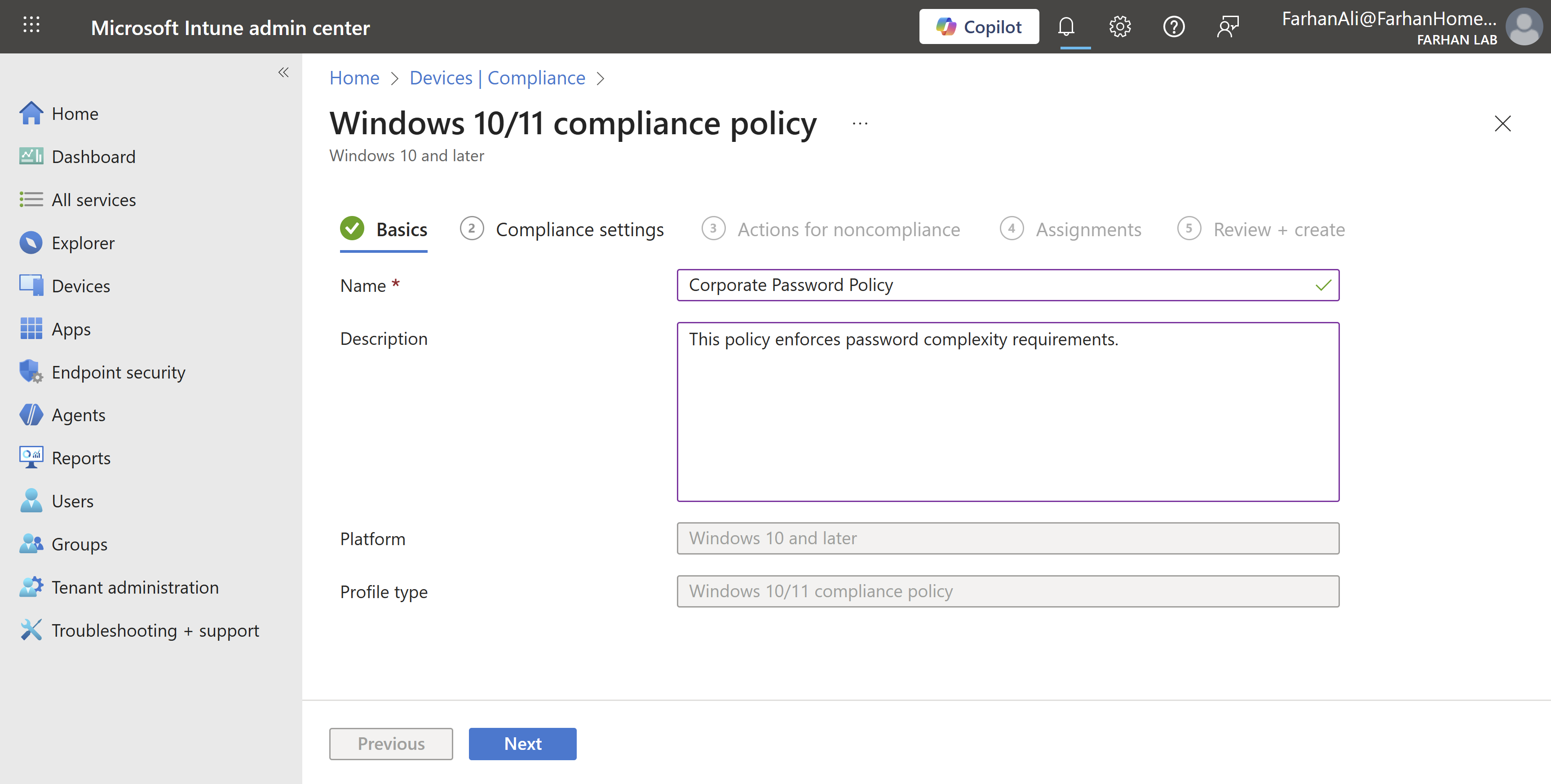Click the Next button
Image resolution: width=1551 pixels, height=784 pixels.
pyautogui.click(x=522, y=744)
